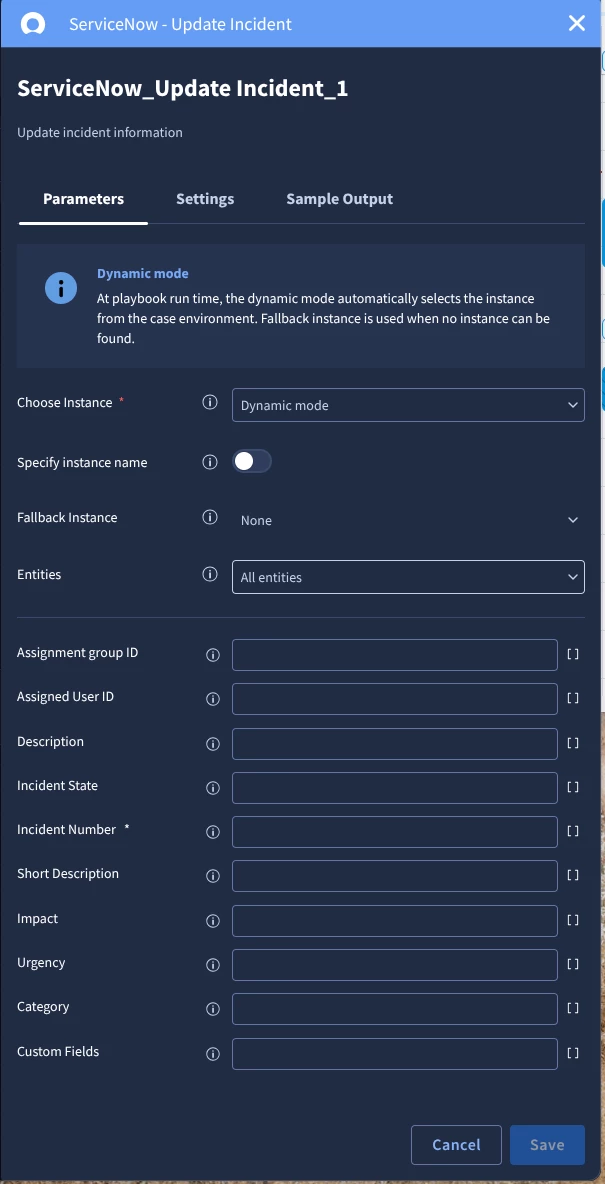Click the info icon beside Entities
This screenshot has height=1184, width=605.
pyautogui.click(x=210, y=574)
